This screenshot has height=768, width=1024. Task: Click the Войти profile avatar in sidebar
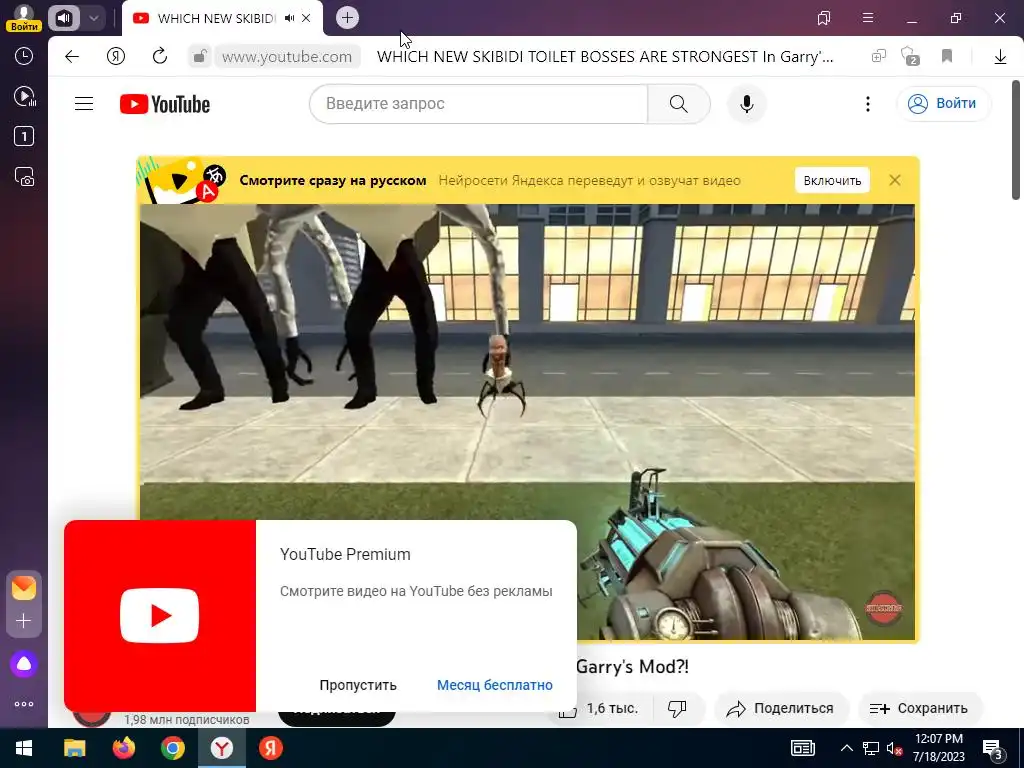tap(24, 18)
